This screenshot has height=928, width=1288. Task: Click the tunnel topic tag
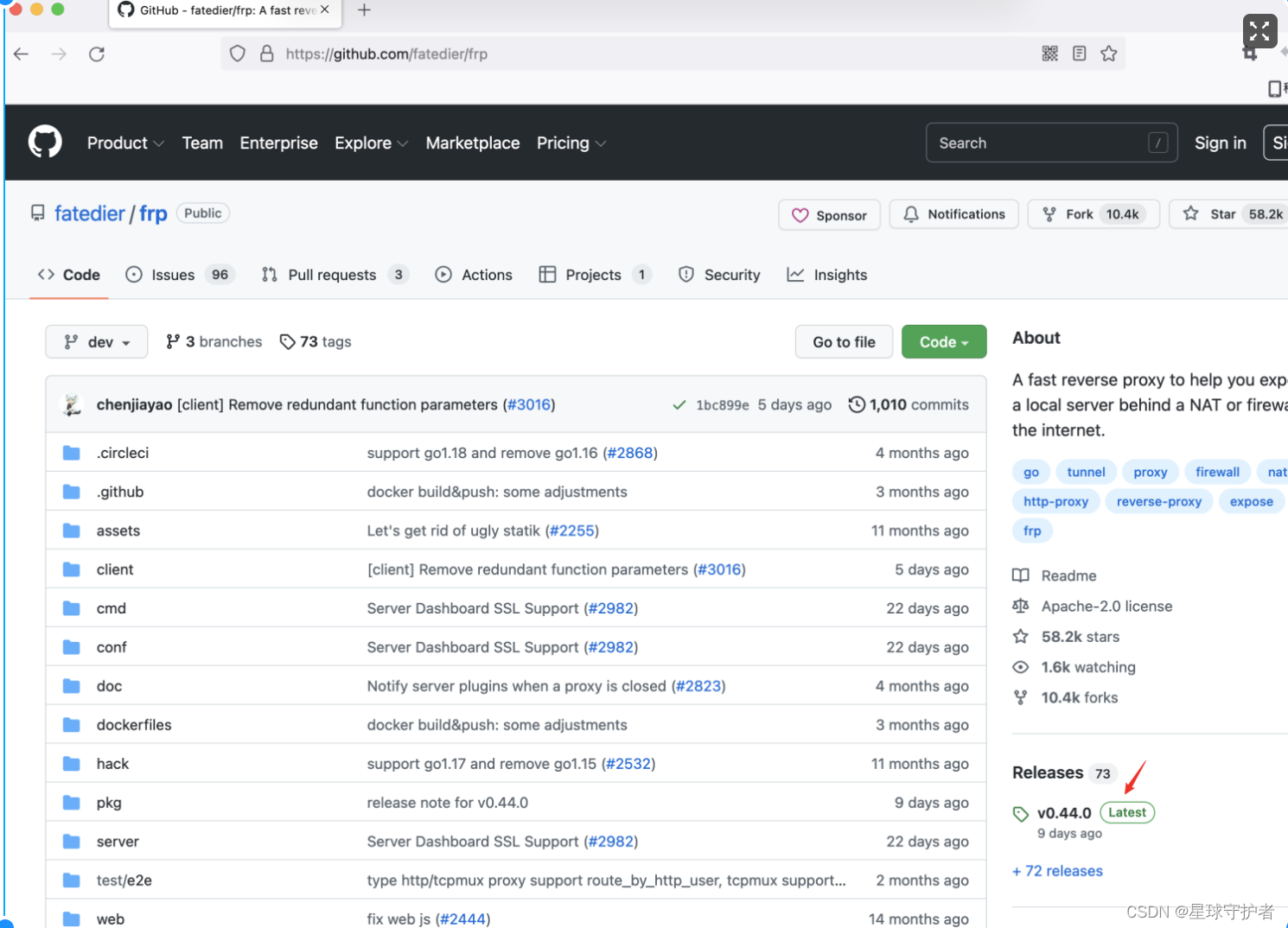(x=1086, y=472)
